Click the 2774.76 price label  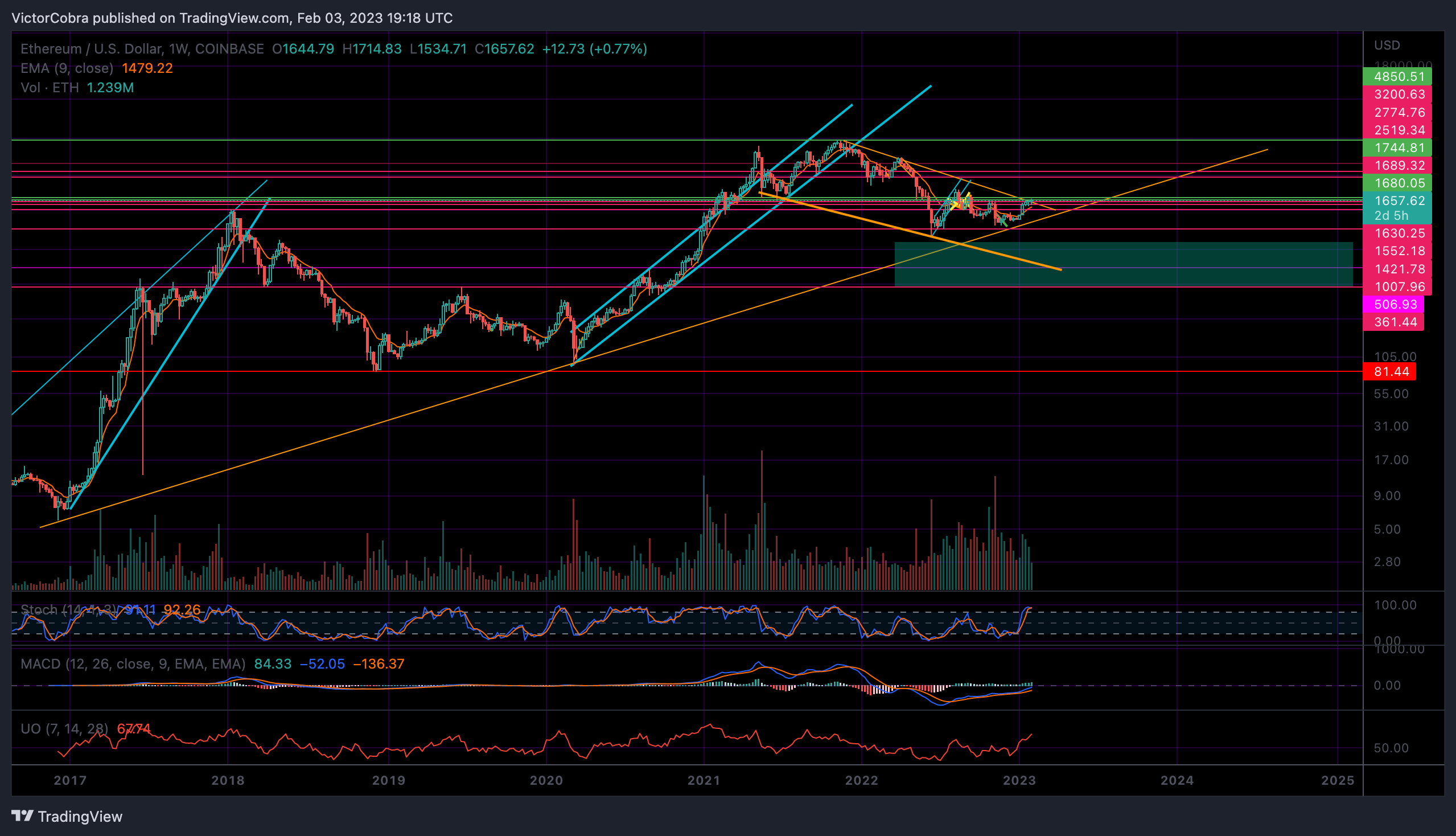point(1397,113)
